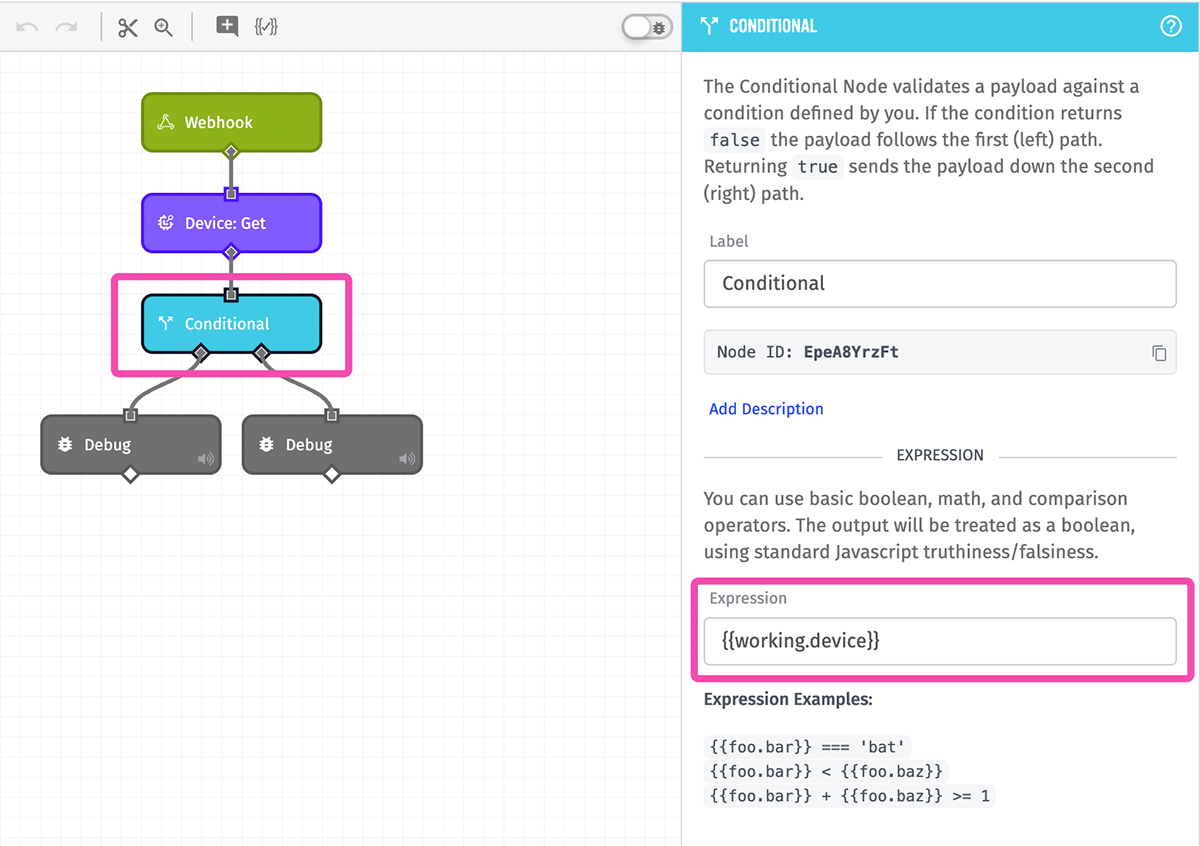Click the branch icon in panel header

[709, 26]
